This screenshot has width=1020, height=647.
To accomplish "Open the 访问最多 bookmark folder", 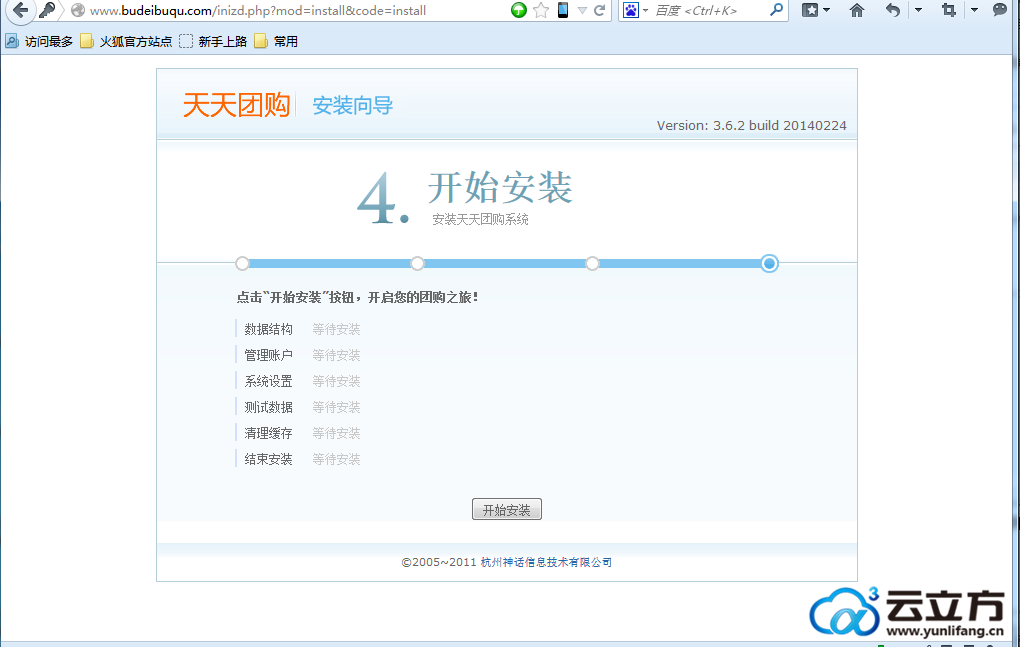I will (39, 42).
